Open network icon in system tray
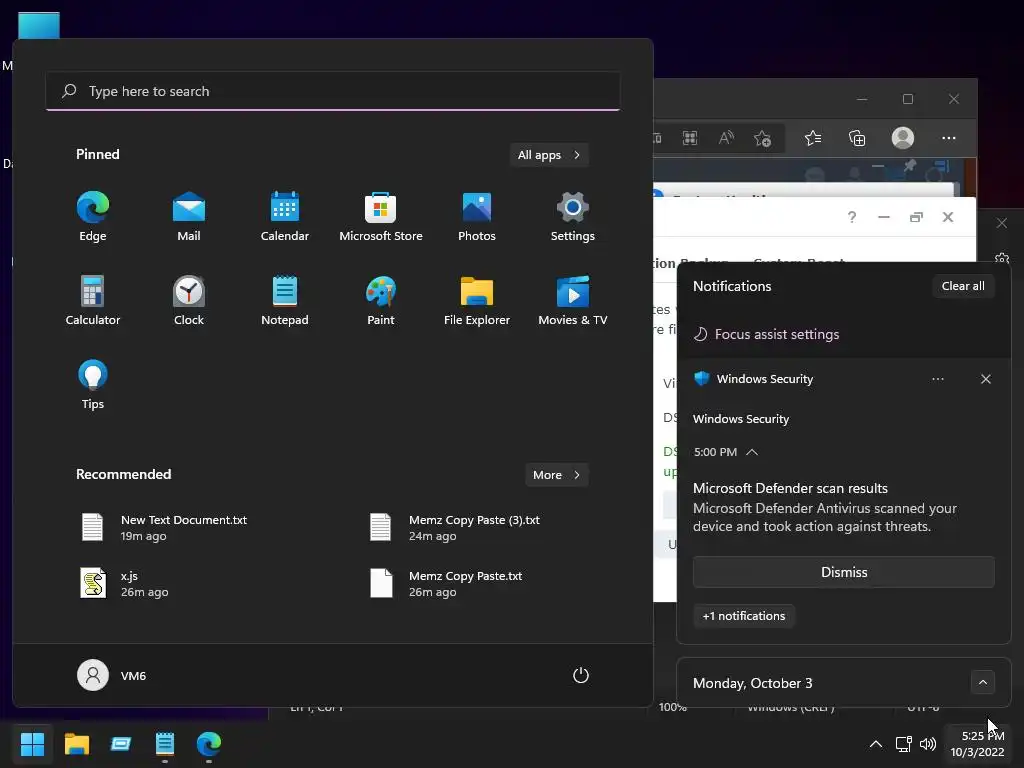Image resolution: width=1024 pixels, height=768 pixels. click(x=903, y=744)
